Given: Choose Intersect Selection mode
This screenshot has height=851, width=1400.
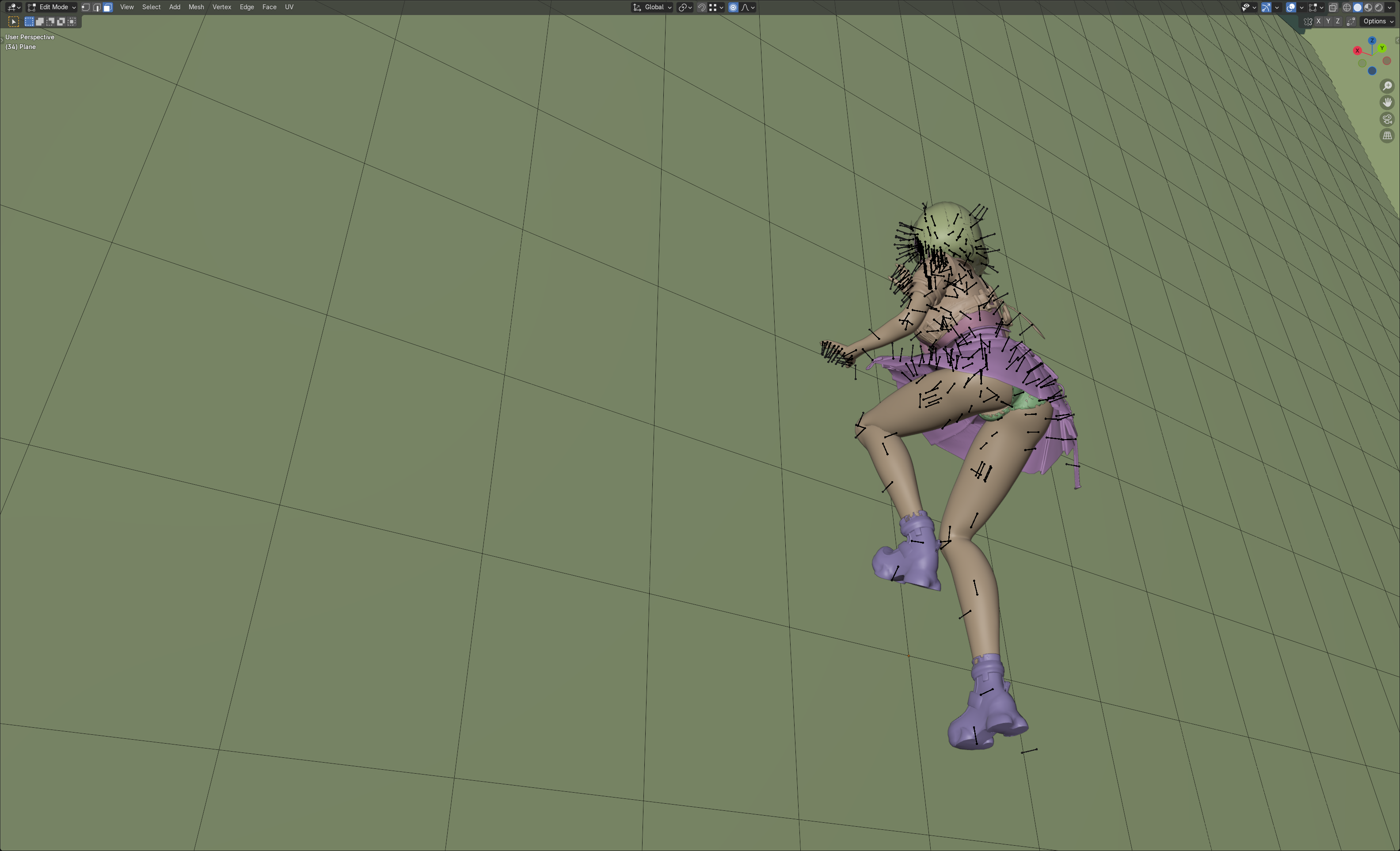Looking at the screenshot, I should click(72, 22).
